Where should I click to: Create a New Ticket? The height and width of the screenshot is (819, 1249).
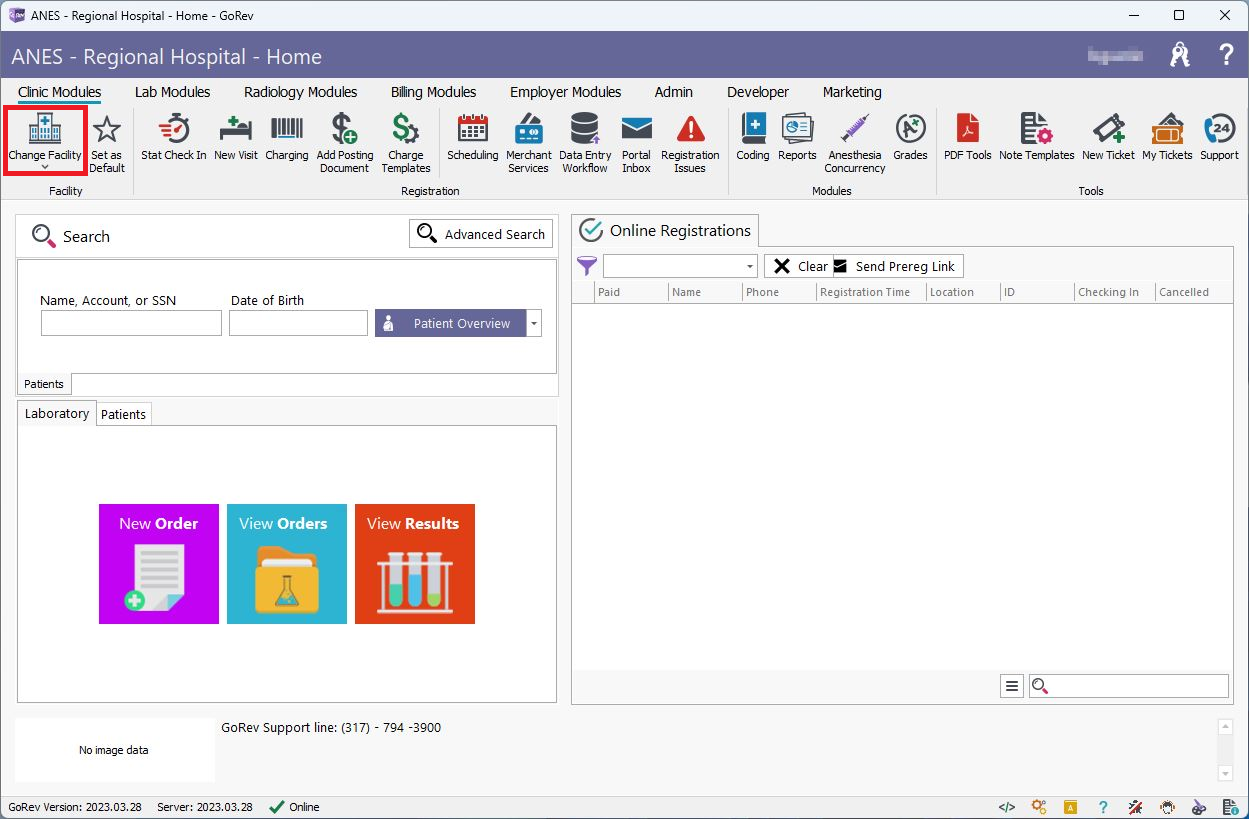point(1109,137)
